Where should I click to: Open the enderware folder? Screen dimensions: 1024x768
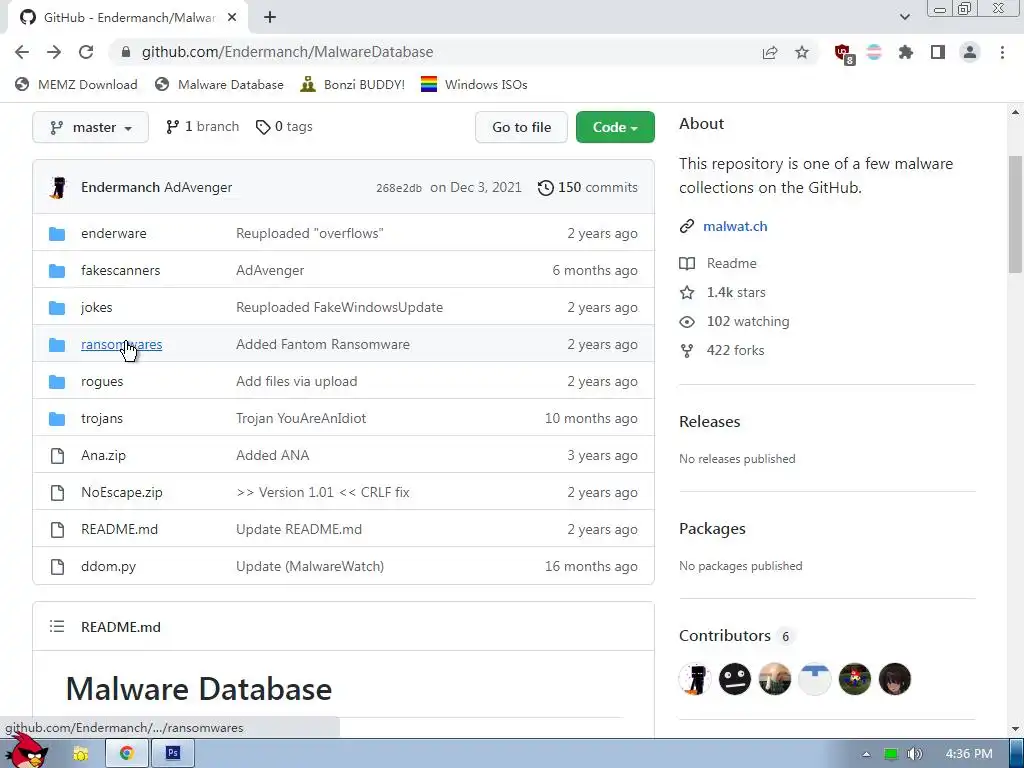(114, 234)
